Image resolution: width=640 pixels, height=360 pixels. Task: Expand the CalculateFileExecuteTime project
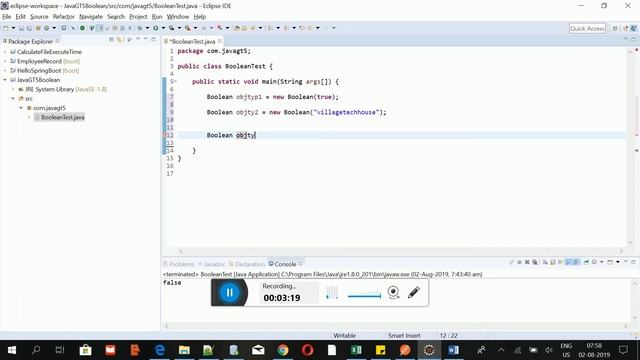[5, 52]
